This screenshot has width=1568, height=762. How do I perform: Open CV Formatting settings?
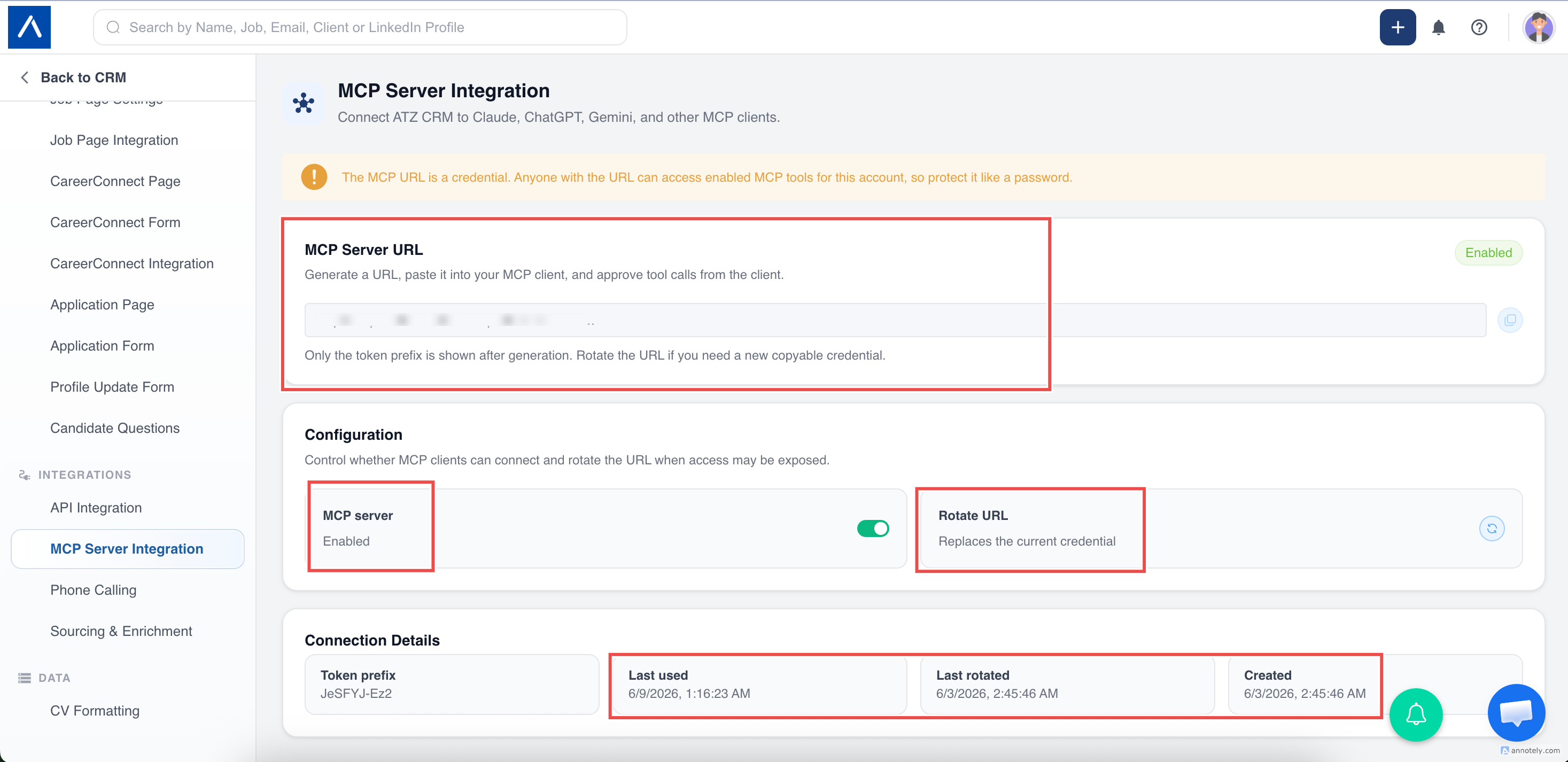click(95, 711)
